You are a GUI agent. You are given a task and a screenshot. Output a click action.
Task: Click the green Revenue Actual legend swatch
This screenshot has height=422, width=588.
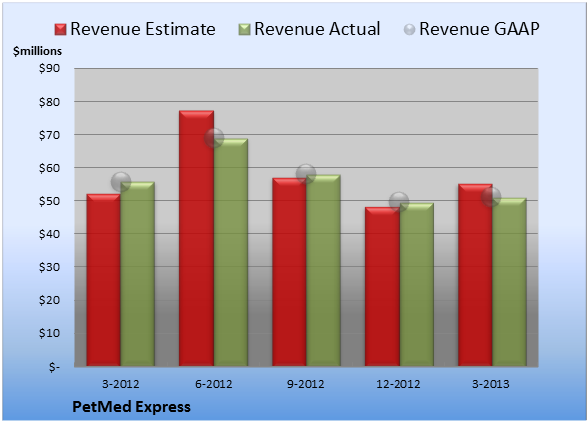(244, 29)
